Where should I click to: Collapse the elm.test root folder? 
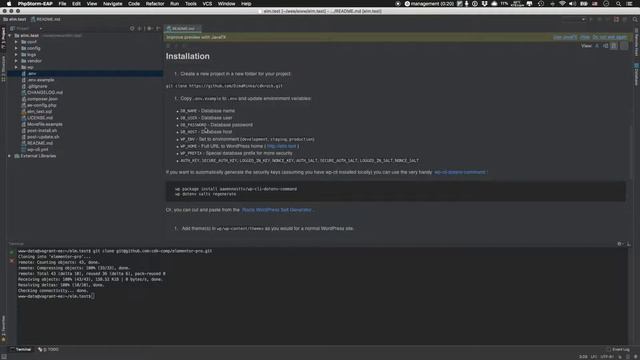(x=10, y=36)
